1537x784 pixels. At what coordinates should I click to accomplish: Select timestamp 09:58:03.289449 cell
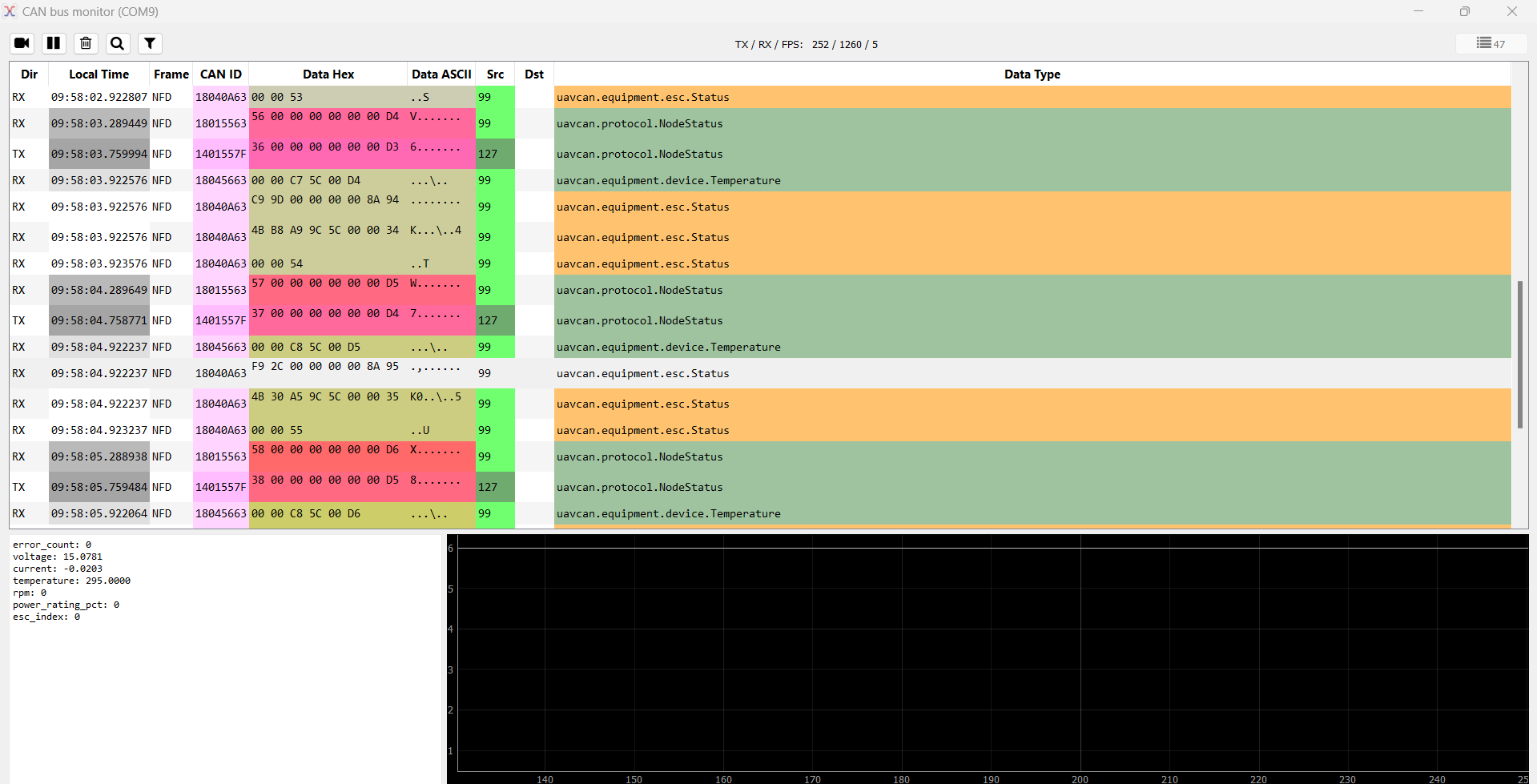[99, 123]
